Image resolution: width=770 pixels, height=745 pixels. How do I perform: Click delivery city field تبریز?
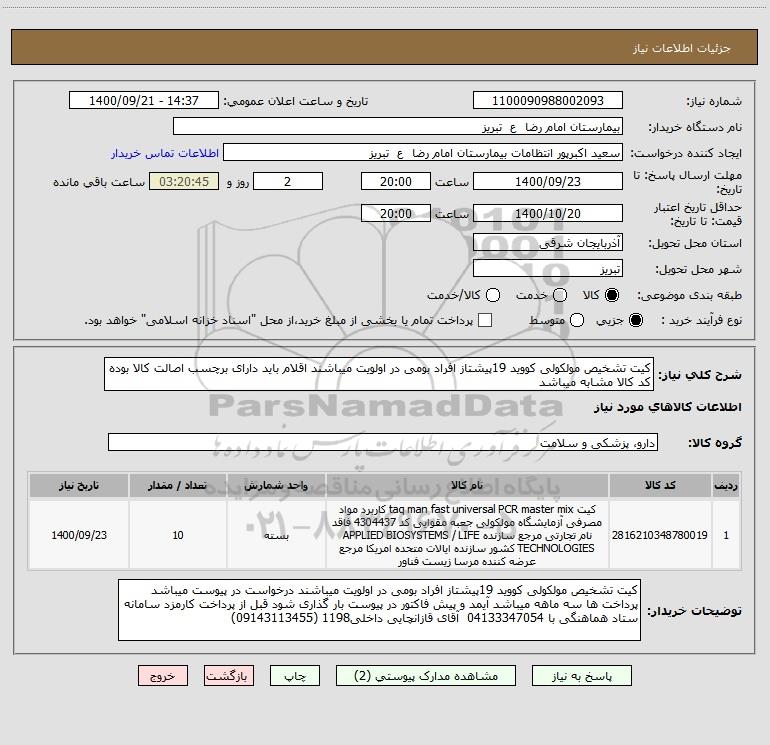tap(548, 268)
